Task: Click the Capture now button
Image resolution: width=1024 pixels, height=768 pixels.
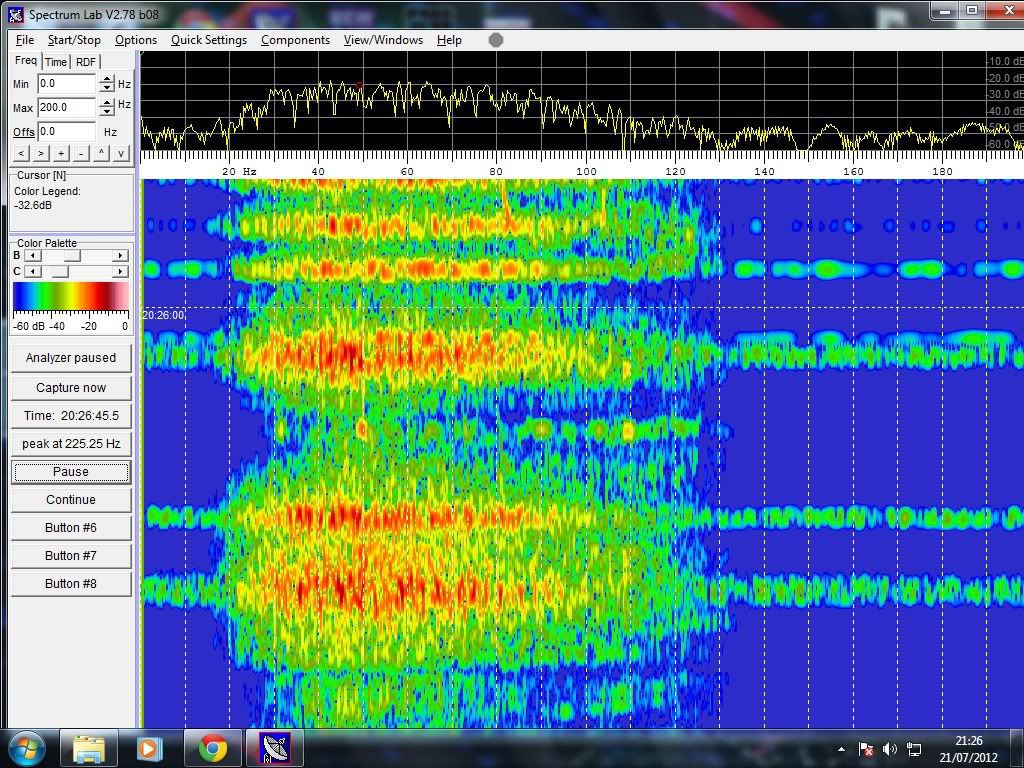Action: [x=71, y=388]
